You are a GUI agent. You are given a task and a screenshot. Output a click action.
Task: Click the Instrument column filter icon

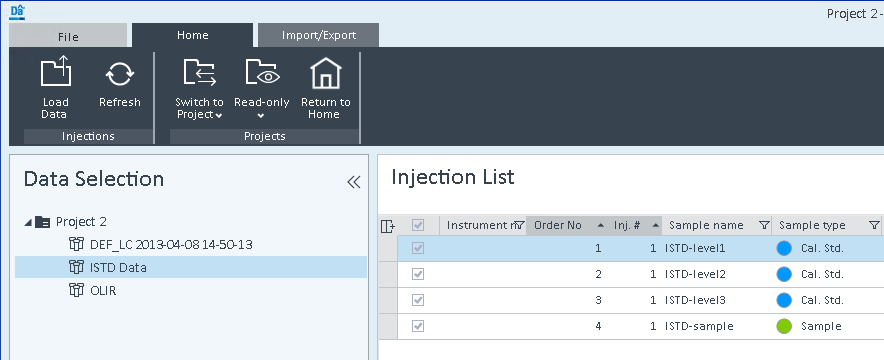pyautogui.click(x=520, y=225)
